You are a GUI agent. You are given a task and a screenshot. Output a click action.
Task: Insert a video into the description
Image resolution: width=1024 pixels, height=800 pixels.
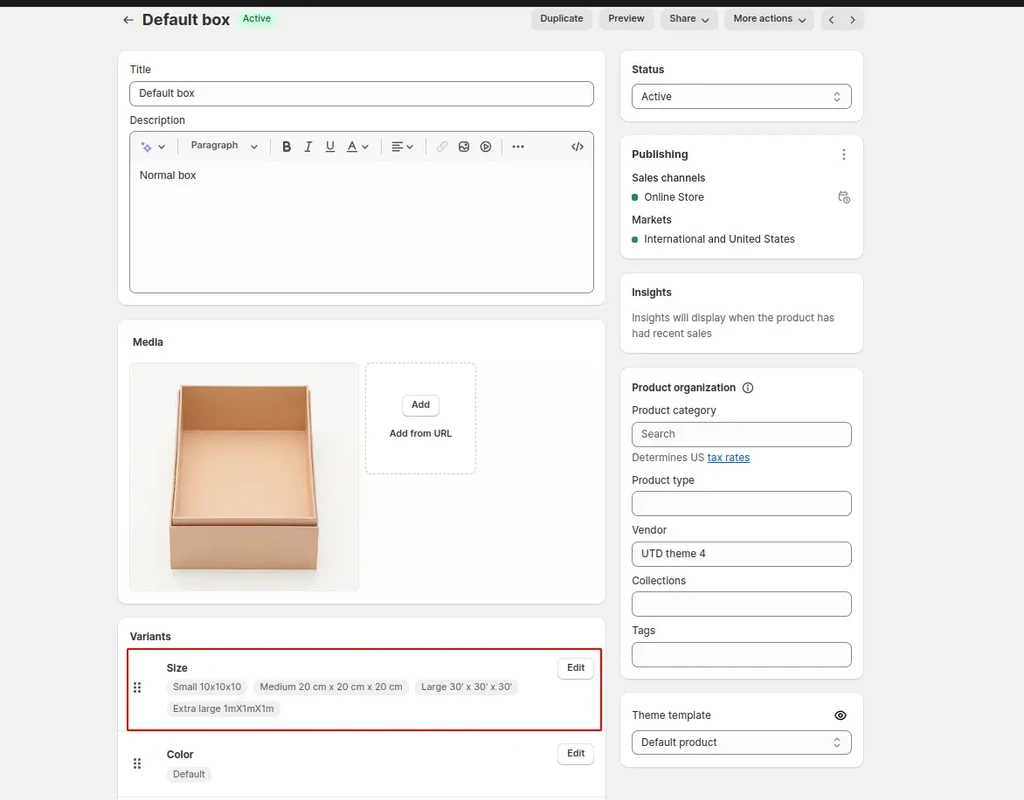tap(486, 147)
